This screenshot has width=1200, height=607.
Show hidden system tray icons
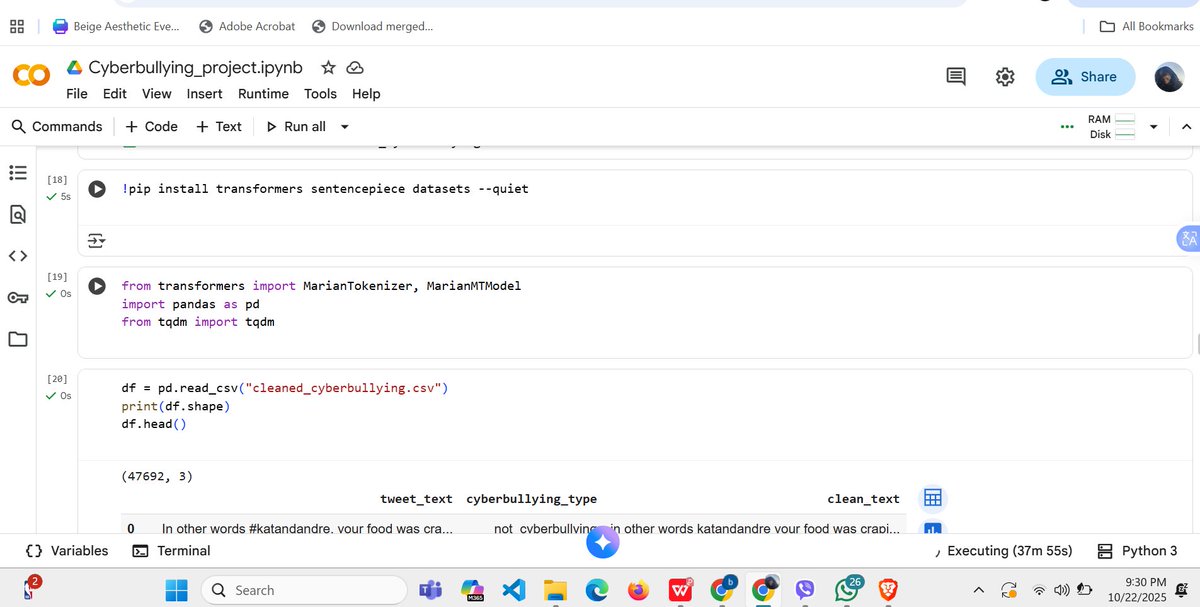978,590
